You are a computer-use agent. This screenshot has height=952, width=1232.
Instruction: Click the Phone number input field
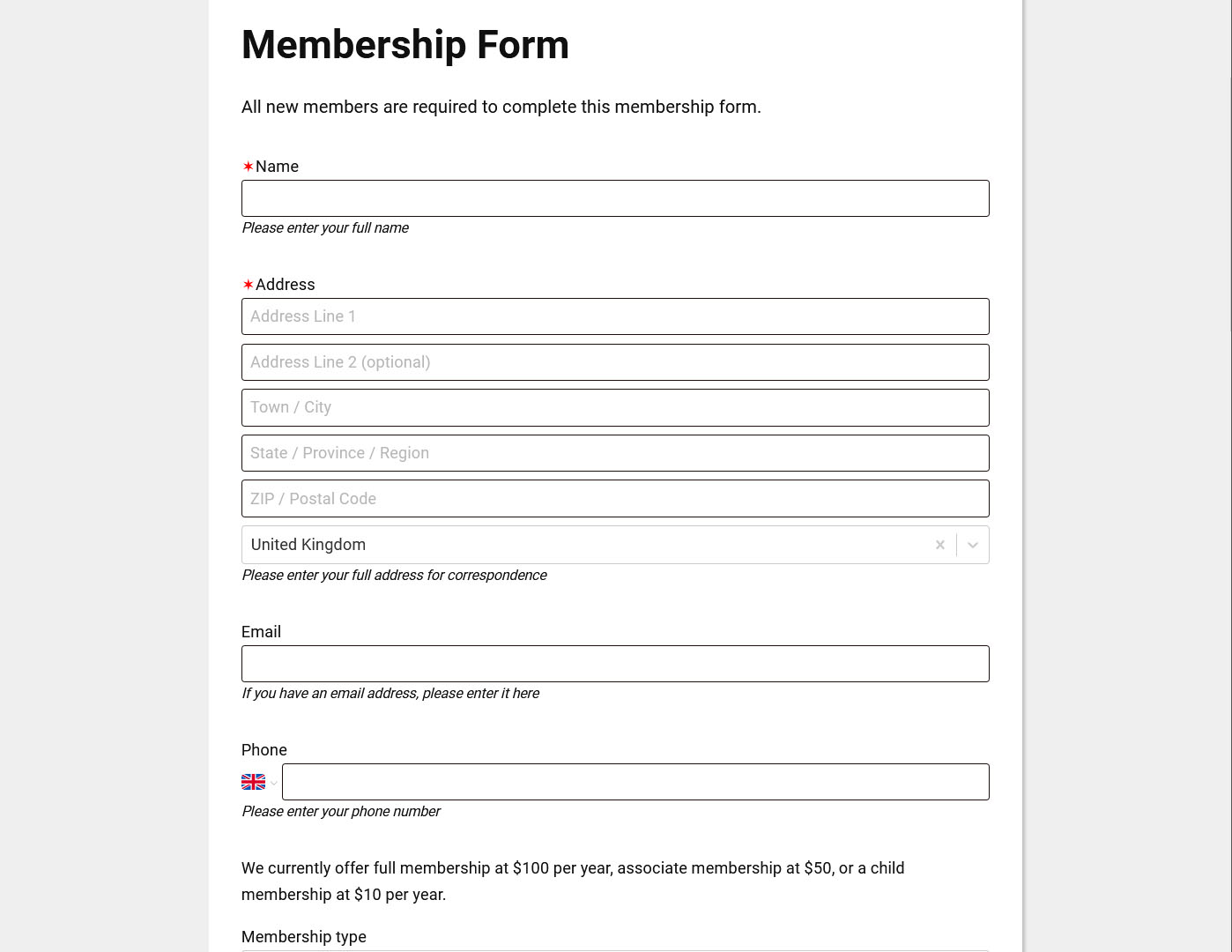pyautogui.click(x=635, y=782)
